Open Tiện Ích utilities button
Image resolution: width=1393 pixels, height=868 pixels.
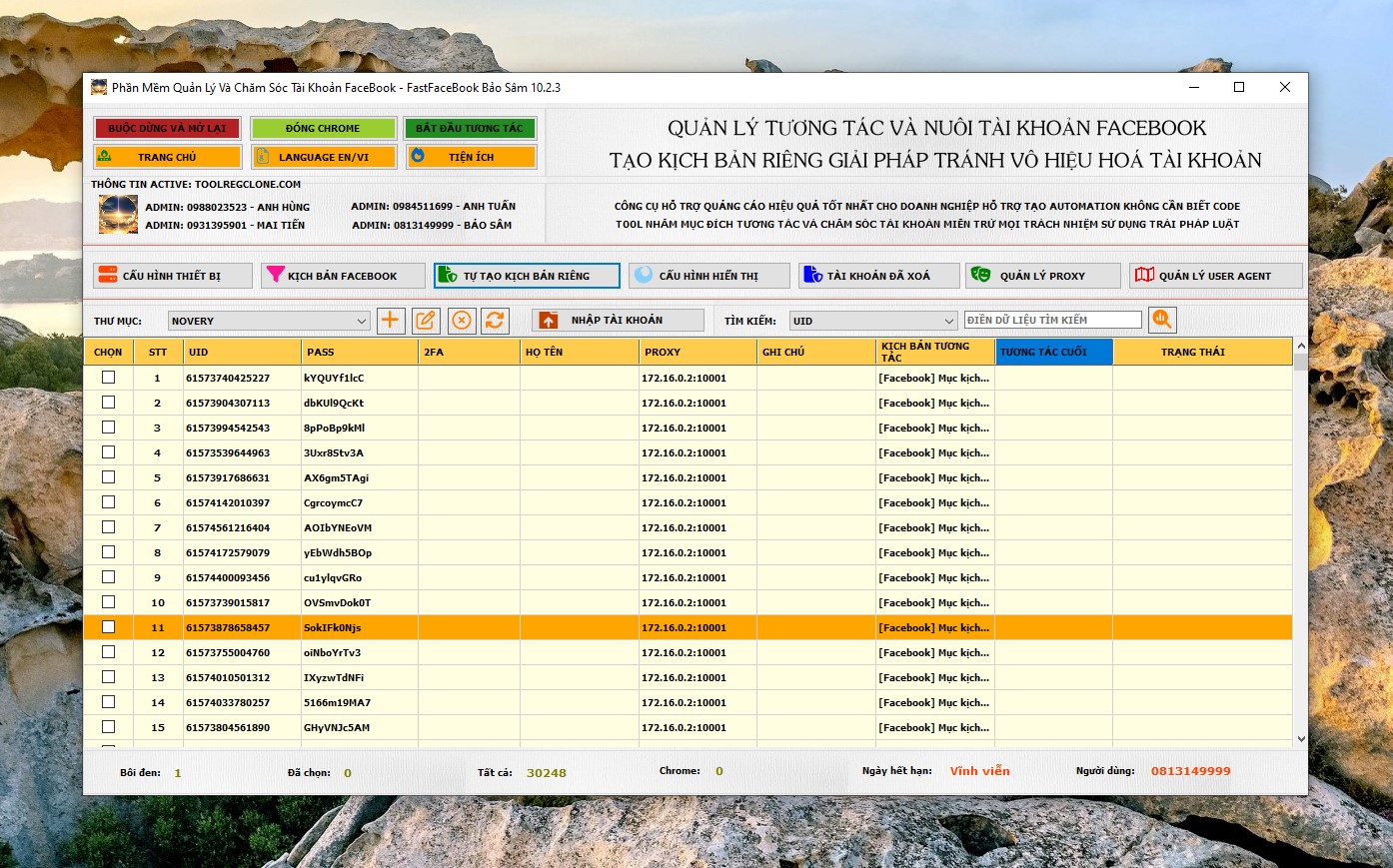[x=470, y=157]
